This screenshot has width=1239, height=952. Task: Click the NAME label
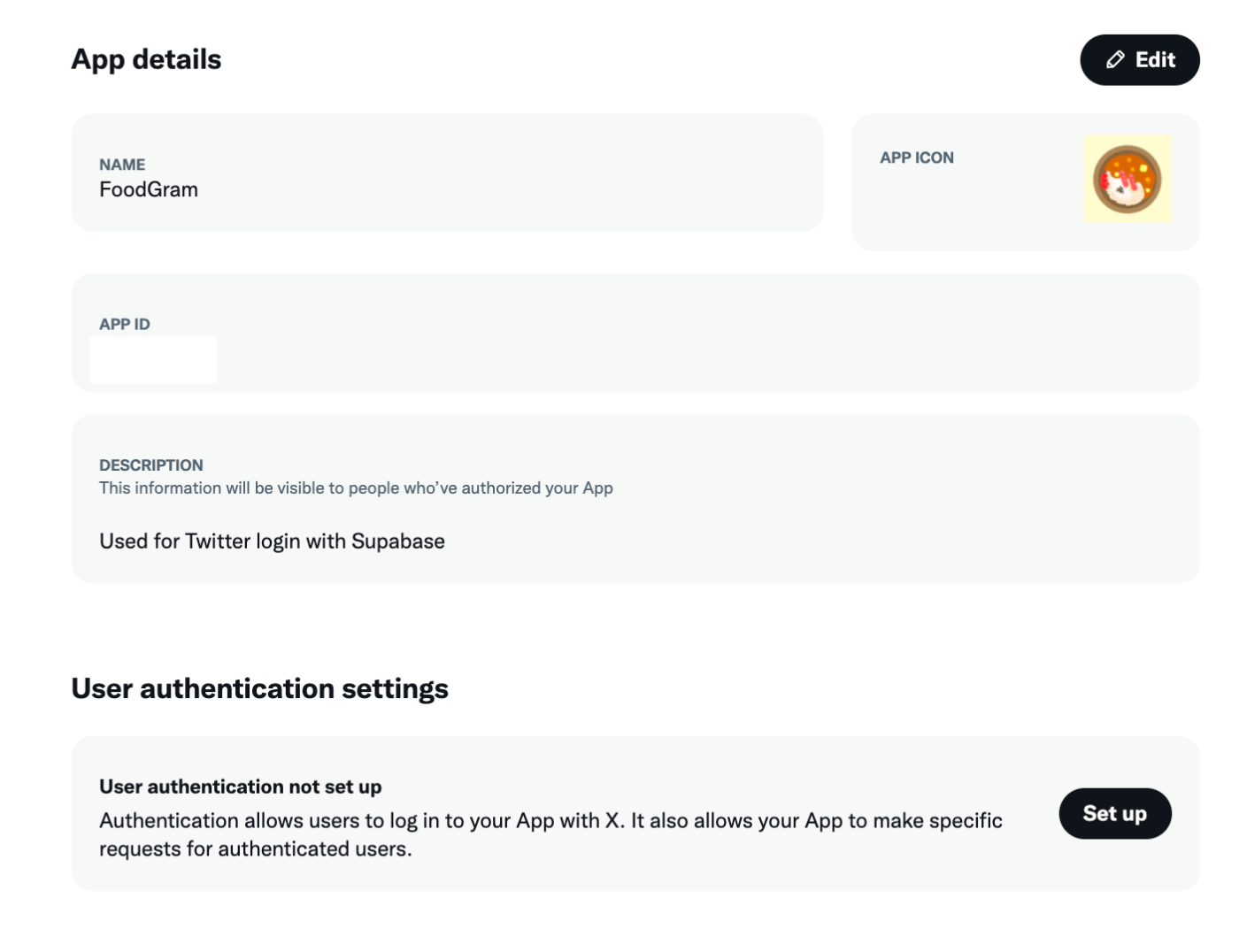point(122,165)
